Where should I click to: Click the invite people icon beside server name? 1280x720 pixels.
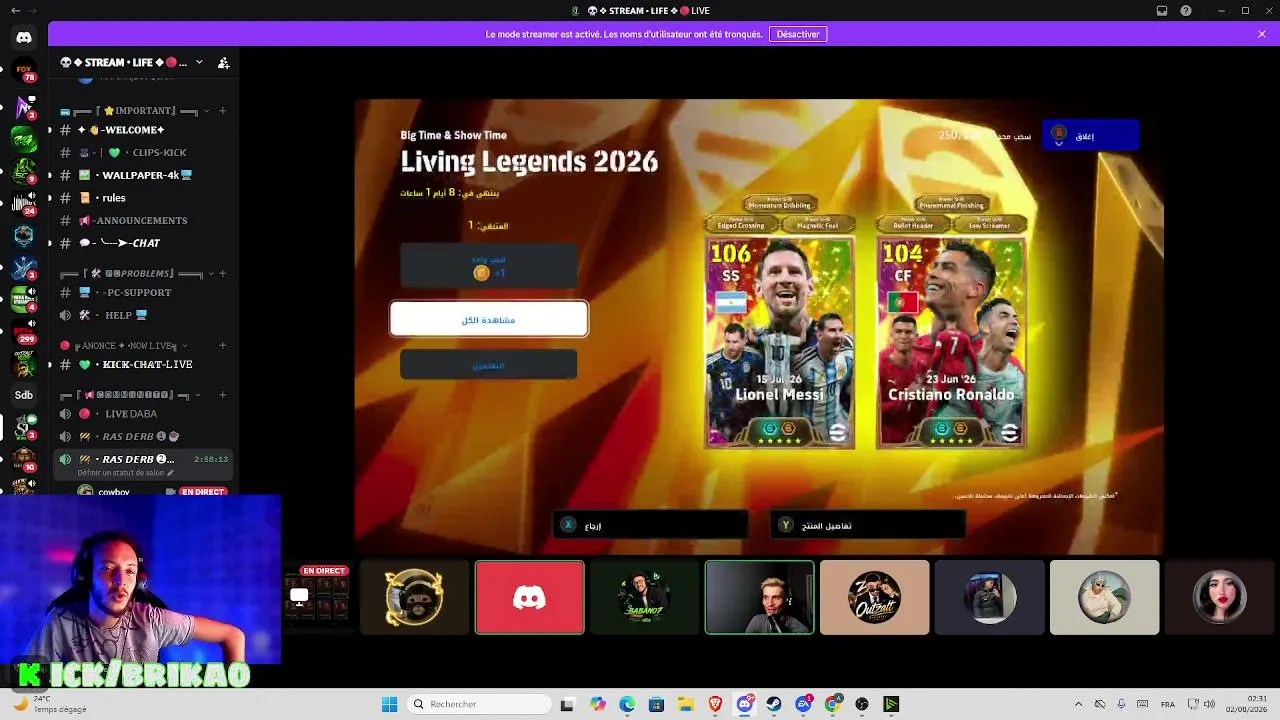click(x=223, y=62)
